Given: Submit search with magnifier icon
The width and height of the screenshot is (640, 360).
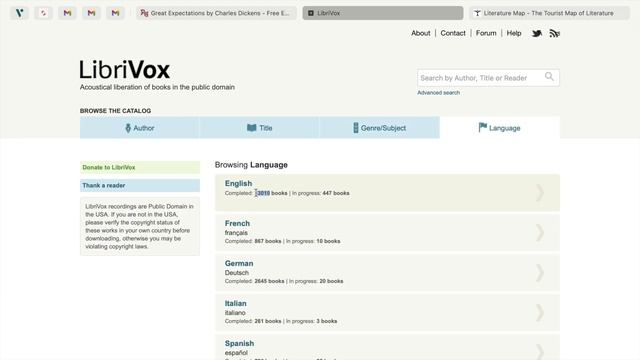Looking at the screenshot, I should [x=549, y=76].
